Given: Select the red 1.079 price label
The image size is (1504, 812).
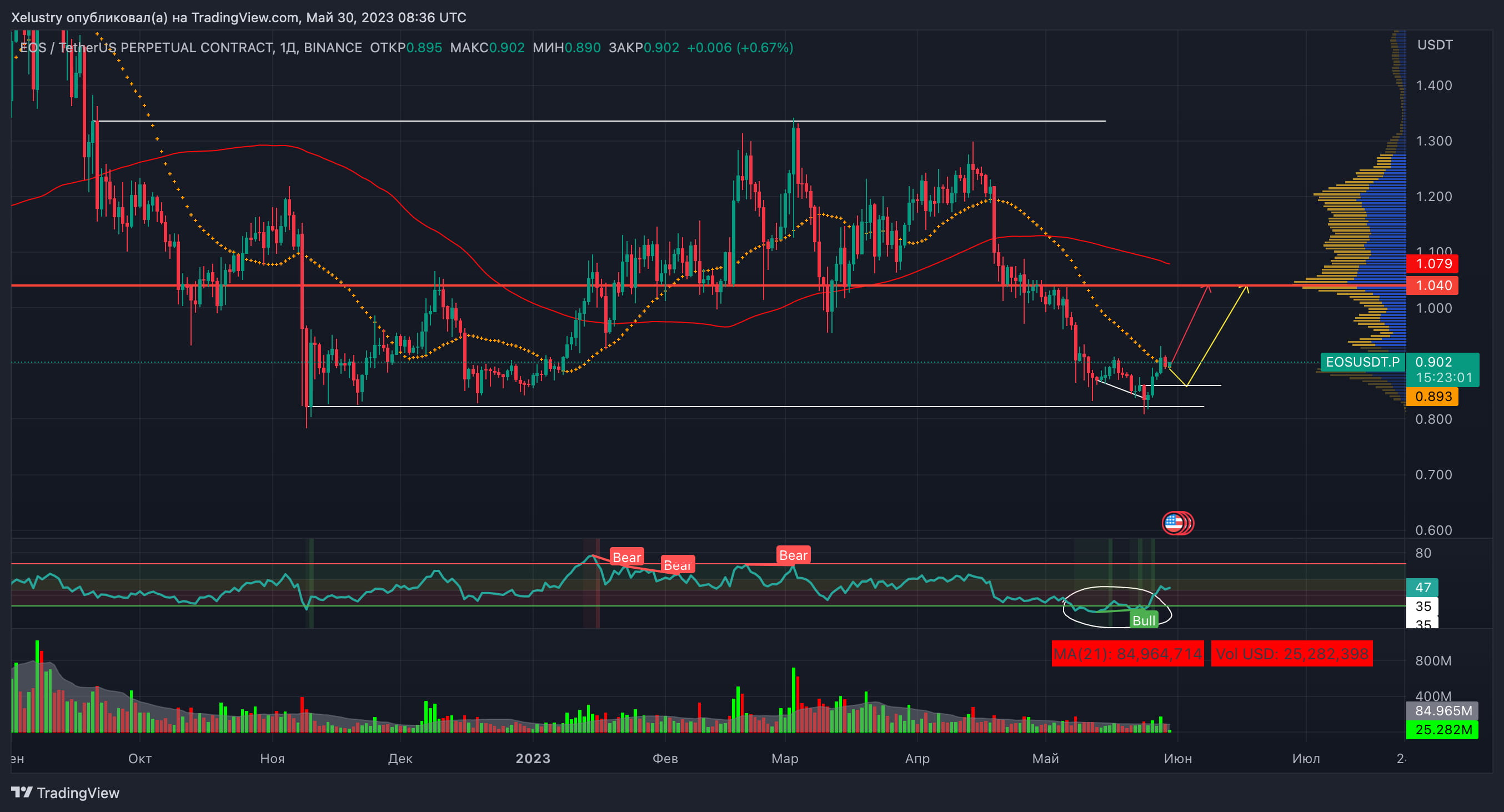Looking at the screenshot, I should pyautogui.click(x=1433, y=264).
